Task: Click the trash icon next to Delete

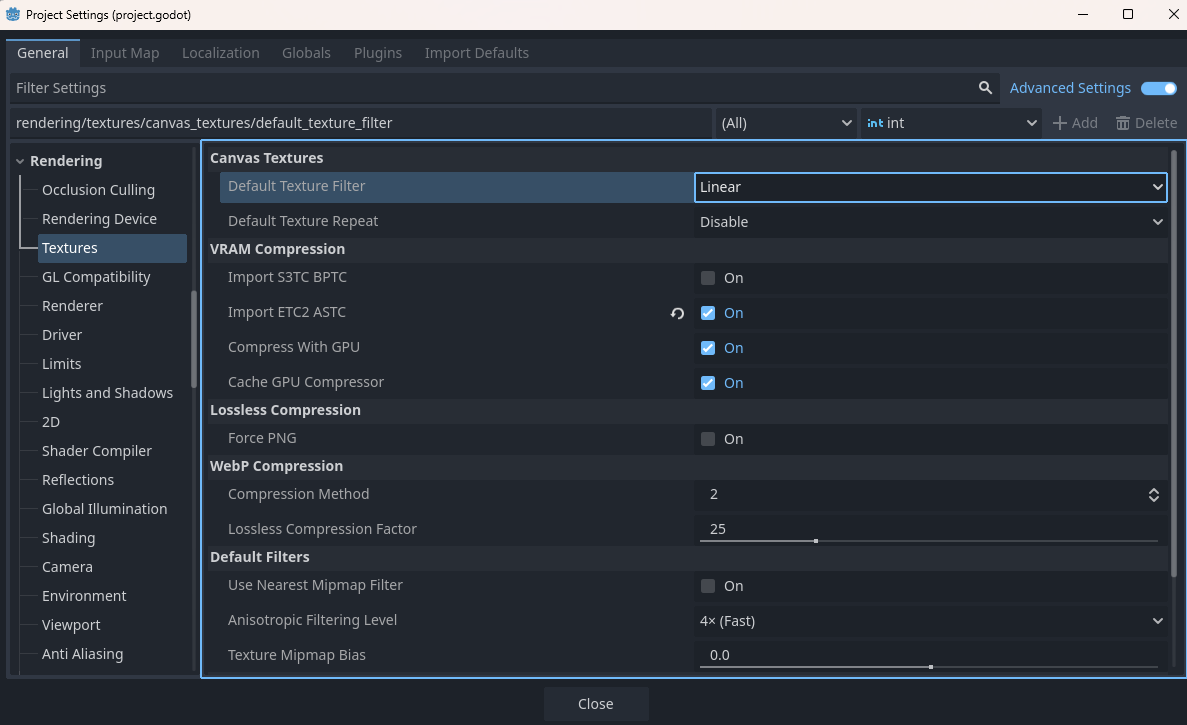Action: pos(1121,122)
